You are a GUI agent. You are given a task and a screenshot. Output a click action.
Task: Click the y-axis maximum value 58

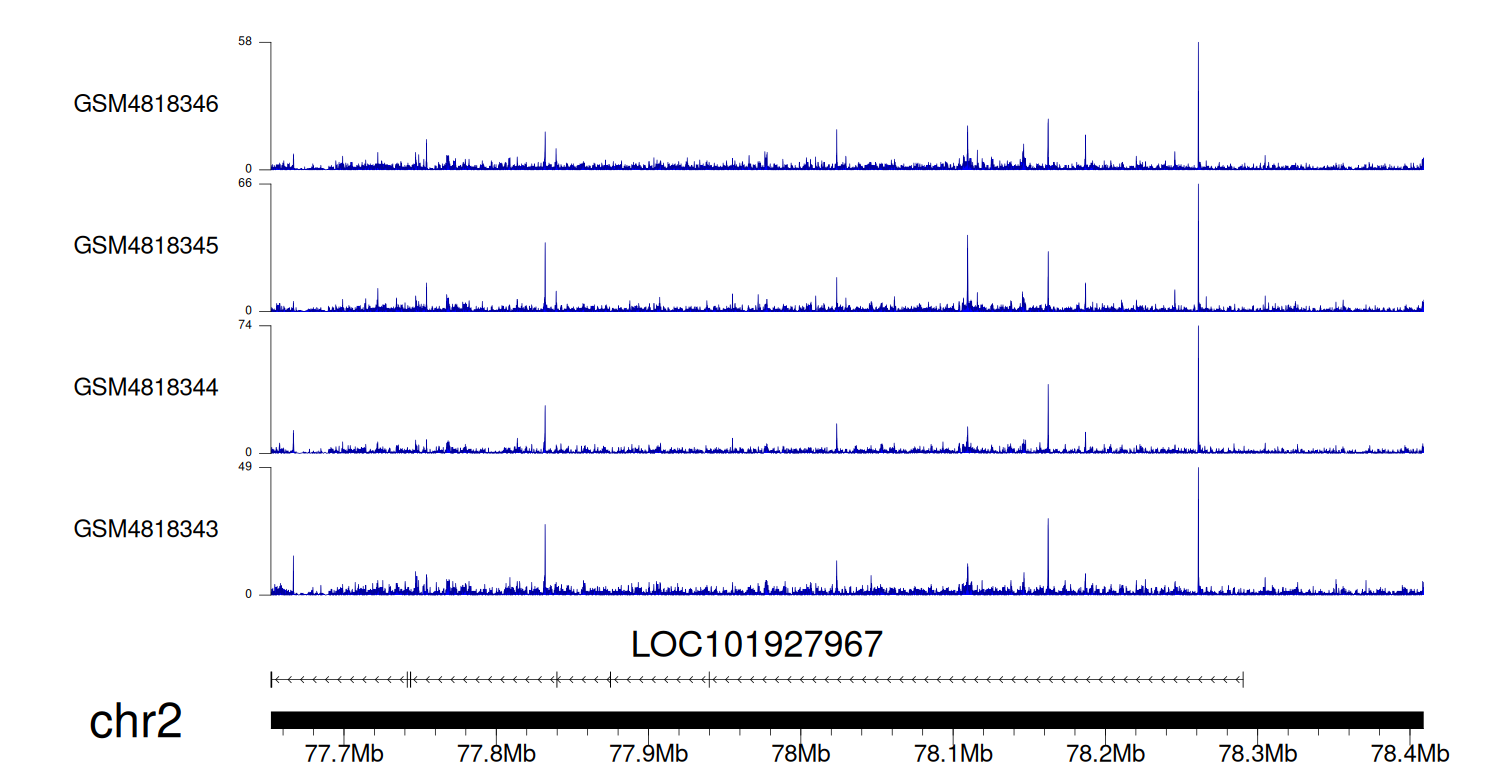coord(244,42)
